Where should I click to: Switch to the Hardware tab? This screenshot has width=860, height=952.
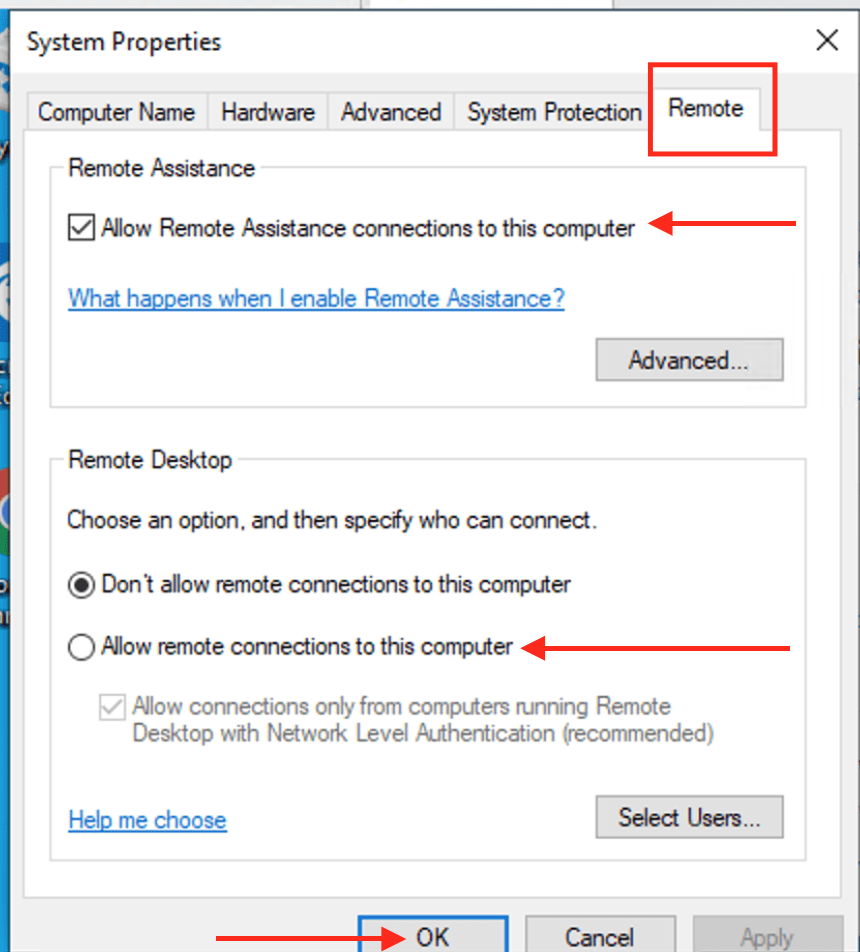point(268,112)
